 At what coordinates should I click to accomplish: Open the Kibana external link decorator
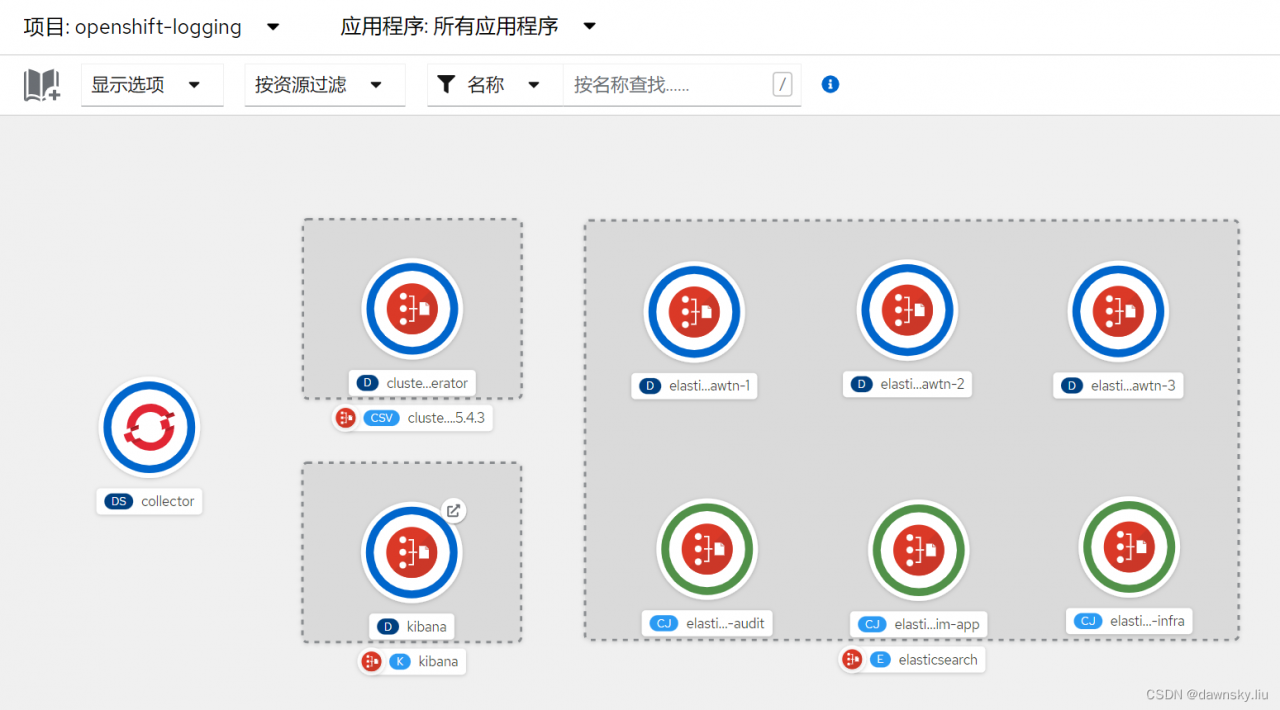(454, 510)
